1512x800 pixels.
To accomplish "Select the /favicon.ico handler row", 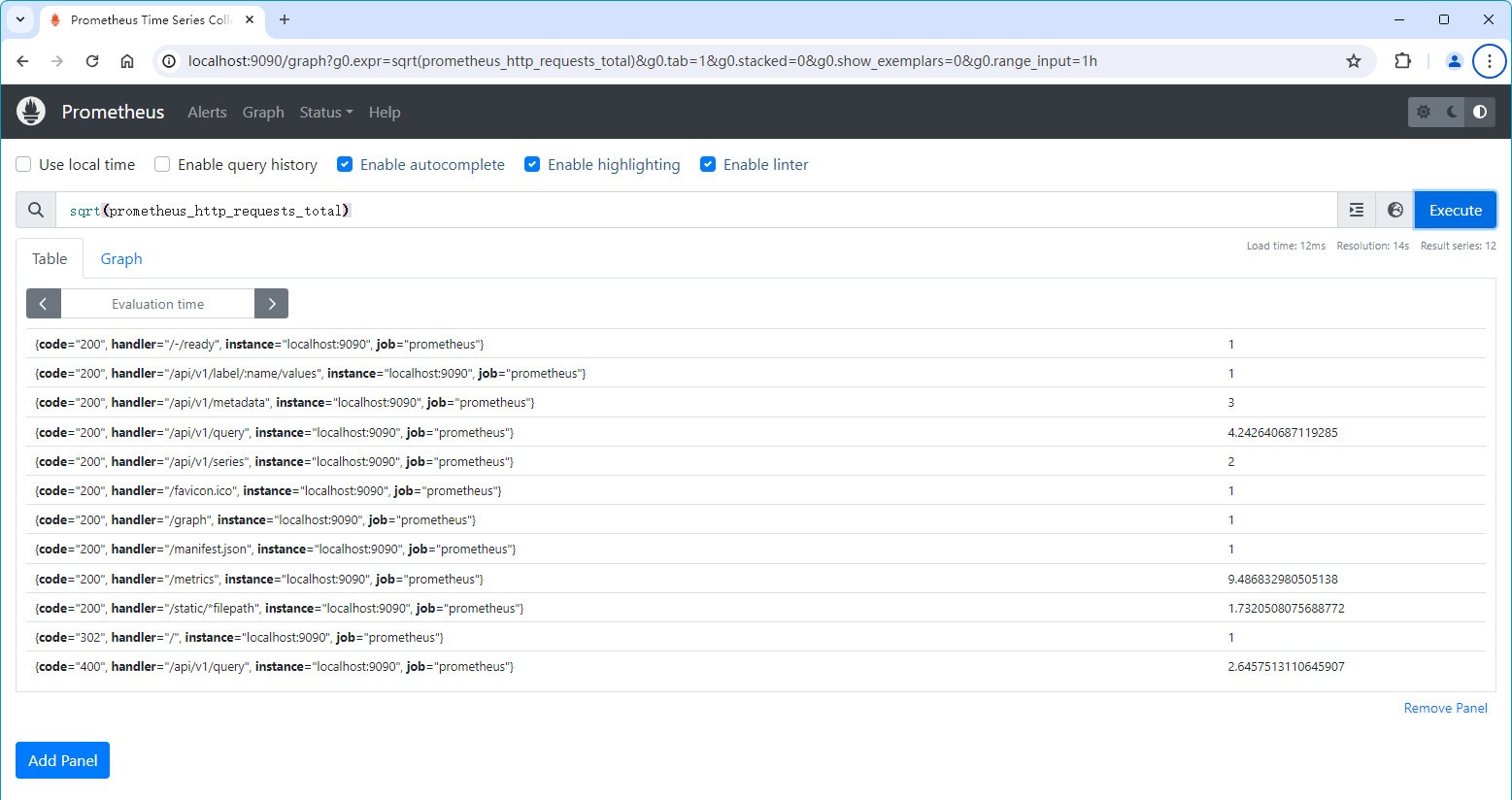I will coord(756,490).
